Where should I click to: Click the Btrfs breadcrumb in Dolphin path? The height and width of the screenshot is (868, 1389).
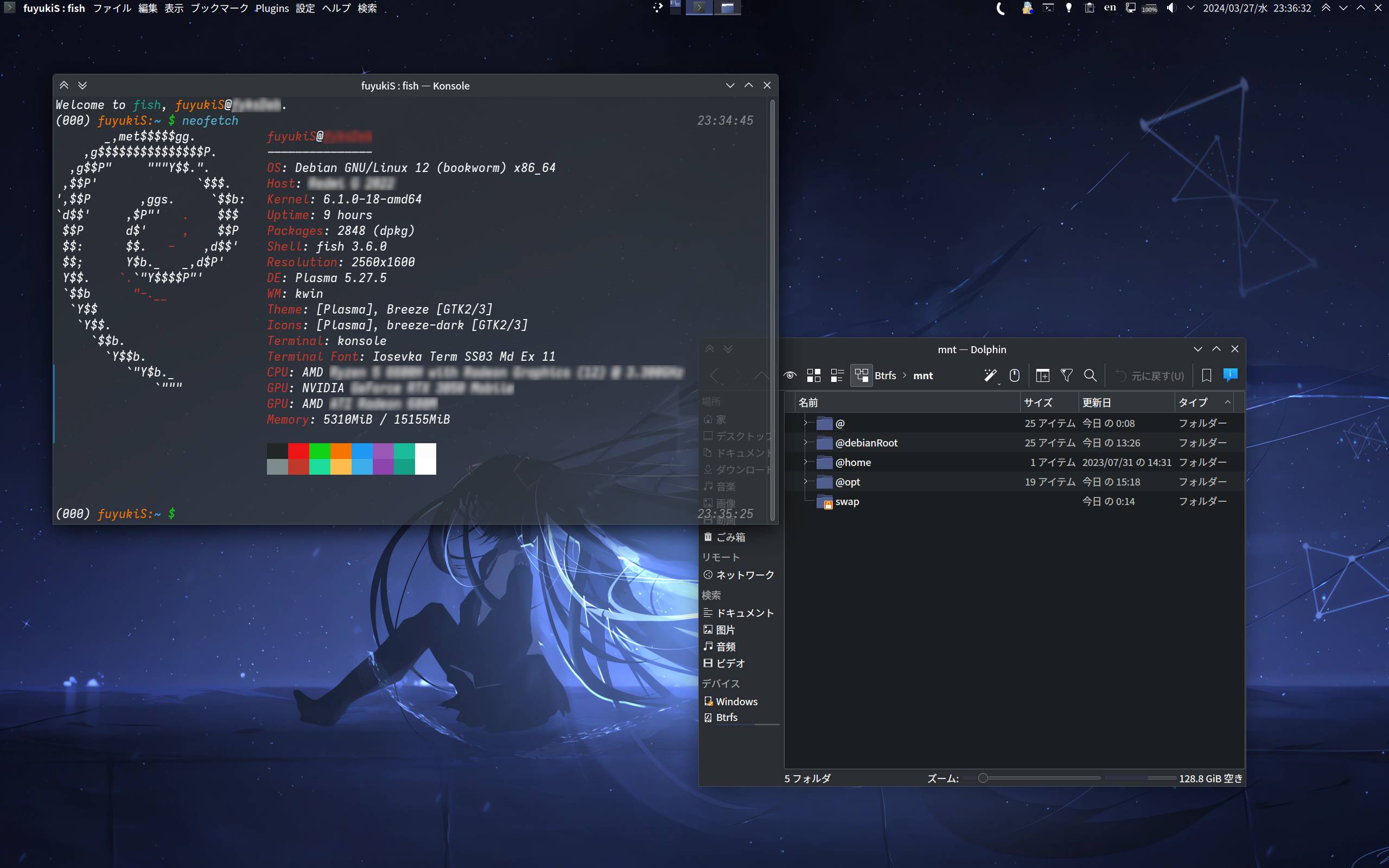(885, 375)
